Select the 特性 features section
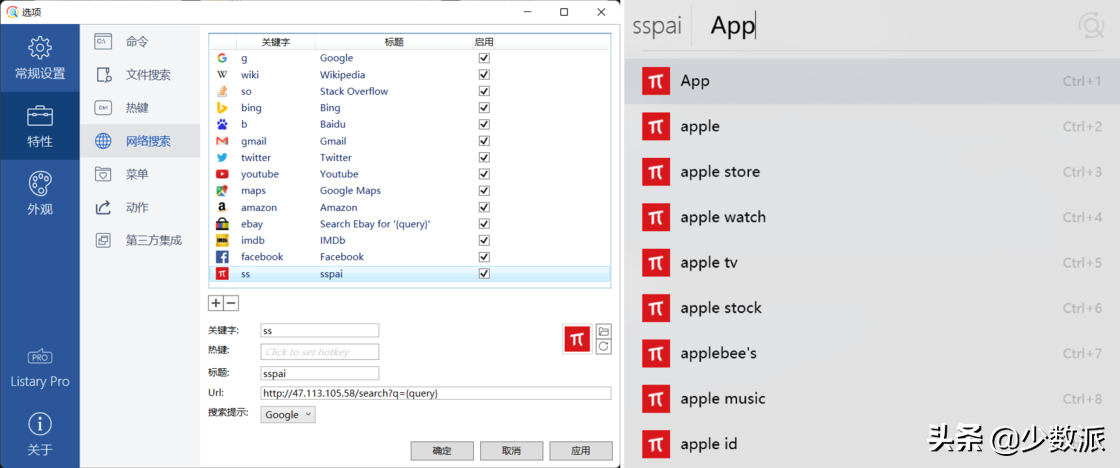The image size is (1120, 468). [x=39, y=126]
